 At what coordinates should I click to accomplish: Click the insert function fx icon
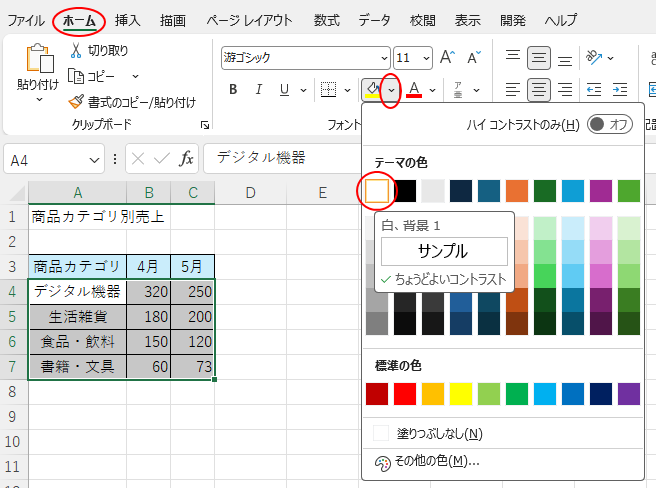(x=186, y=159)
